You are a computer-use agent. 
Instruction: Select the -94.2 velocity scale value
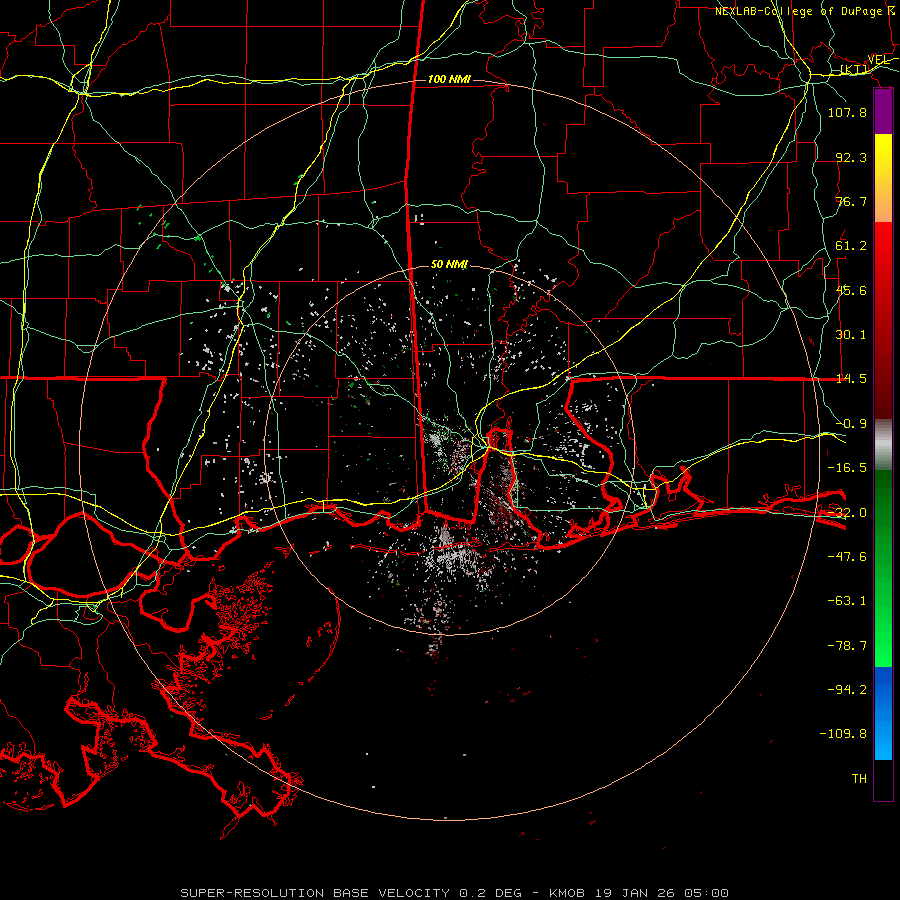click(847, 690)
